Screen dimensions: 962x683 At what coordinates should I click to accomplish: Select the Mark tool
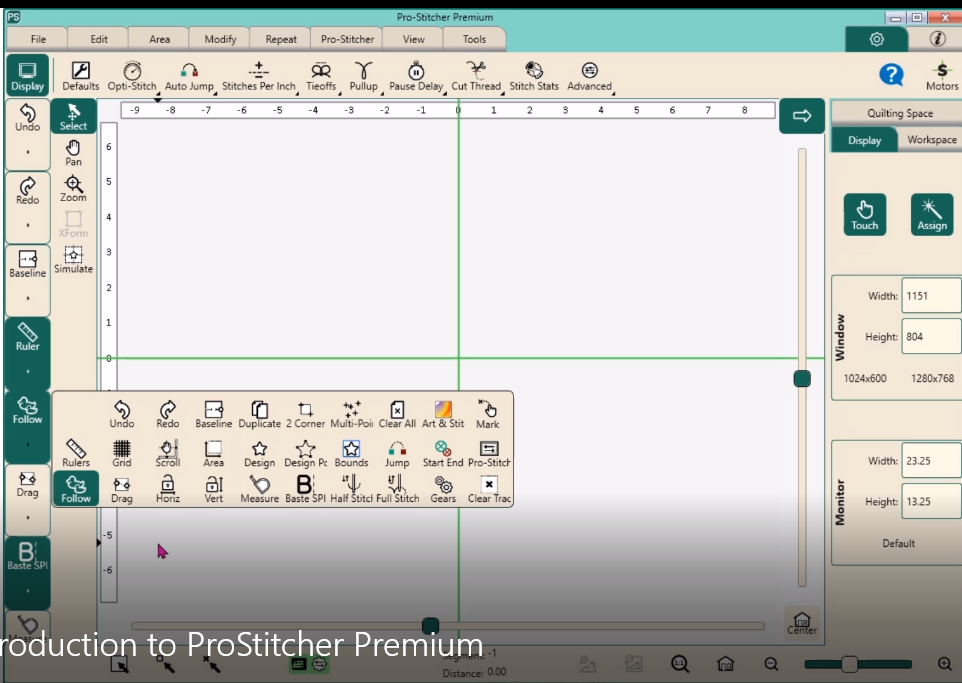(x=488, y=414)
